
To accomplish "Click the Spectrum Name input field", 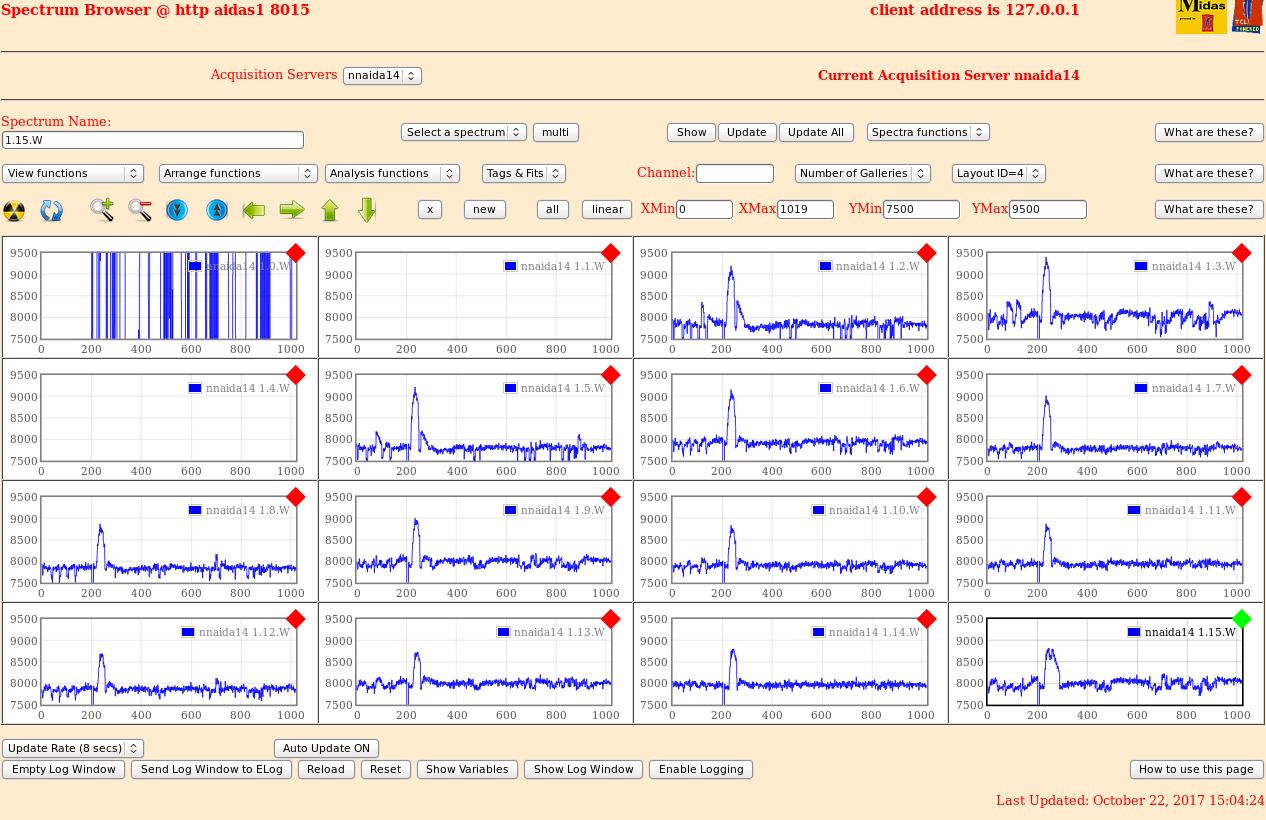I will (x=153, y=141).
